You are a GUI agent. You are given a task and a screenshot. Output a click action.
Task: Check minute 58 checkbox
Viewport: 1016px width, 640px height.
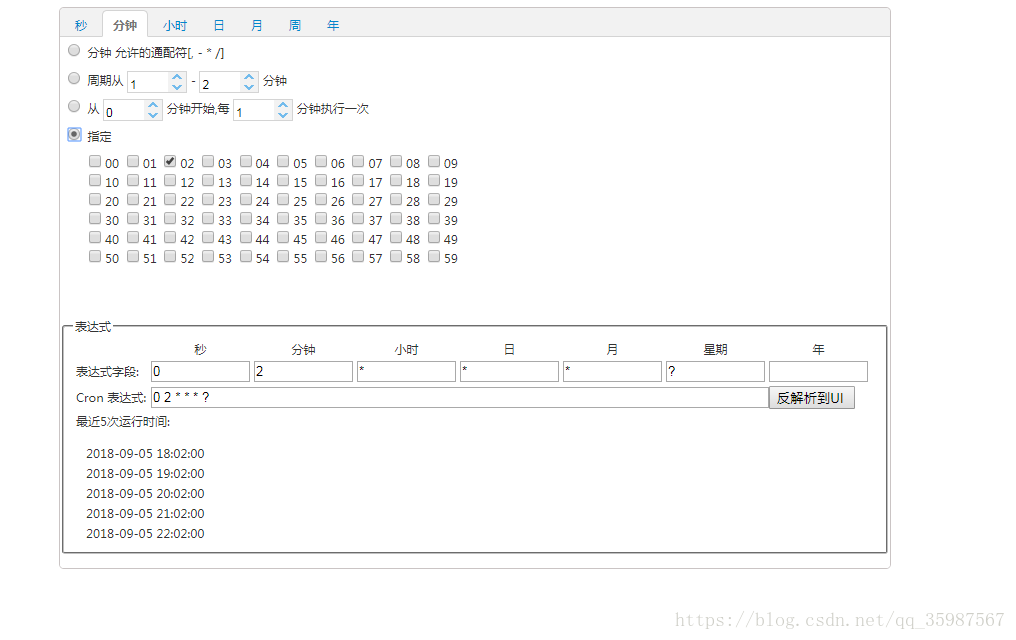tap(396, 256)
